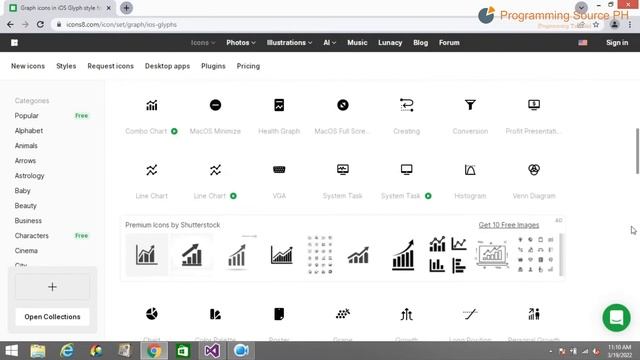
Task: Select the Business category
Action: pos(28,221)
